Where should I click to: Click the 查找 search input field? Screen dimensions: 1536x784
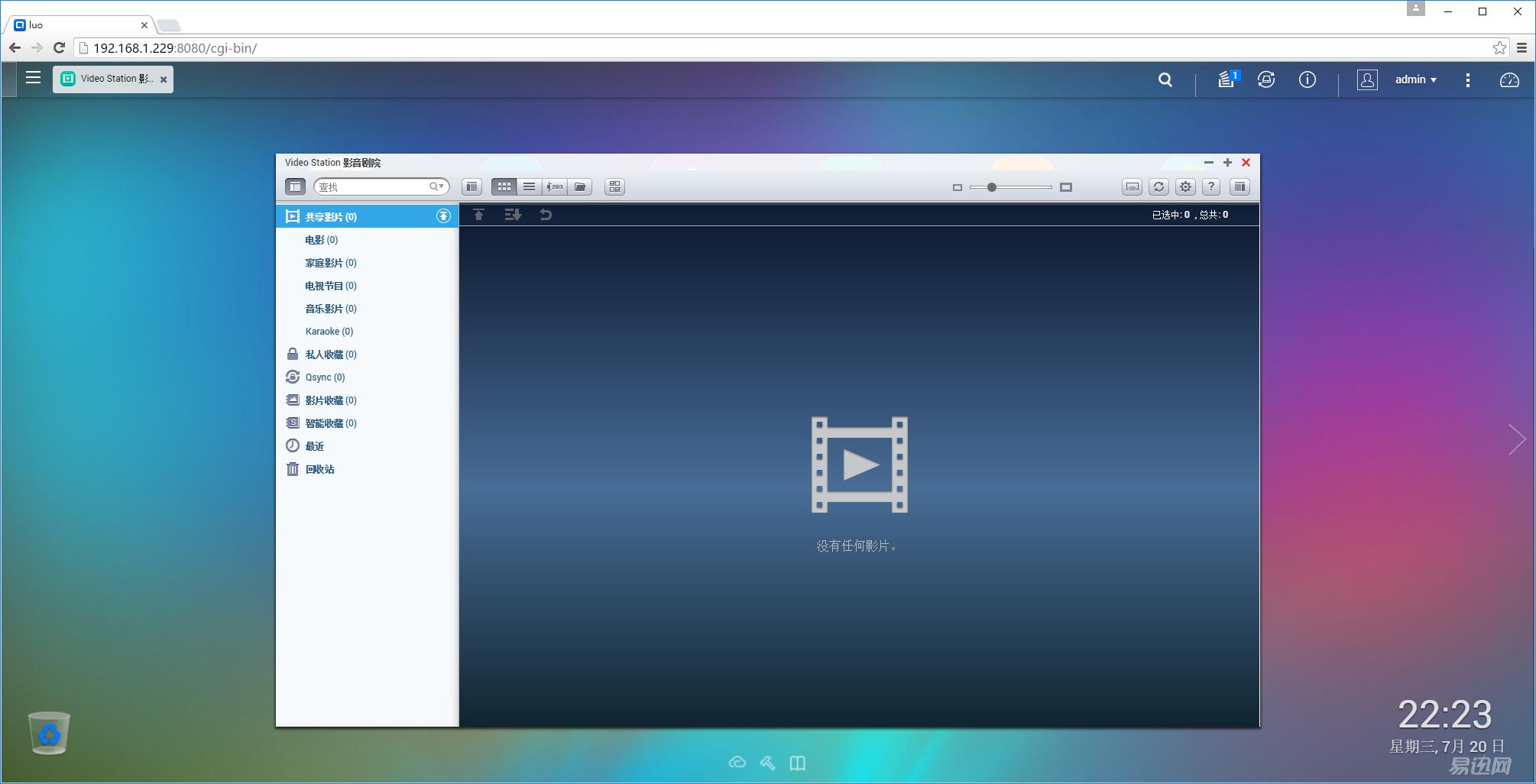point(371,186)
